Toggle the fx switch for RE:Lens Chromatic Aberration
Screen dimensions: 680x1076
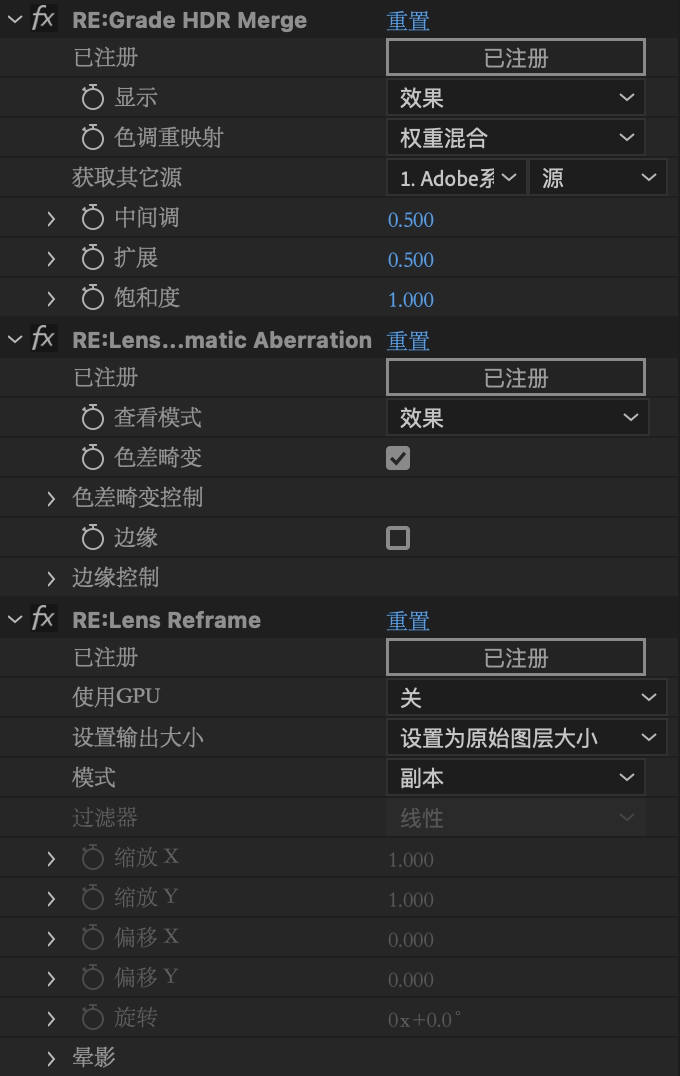click(43, 339)
